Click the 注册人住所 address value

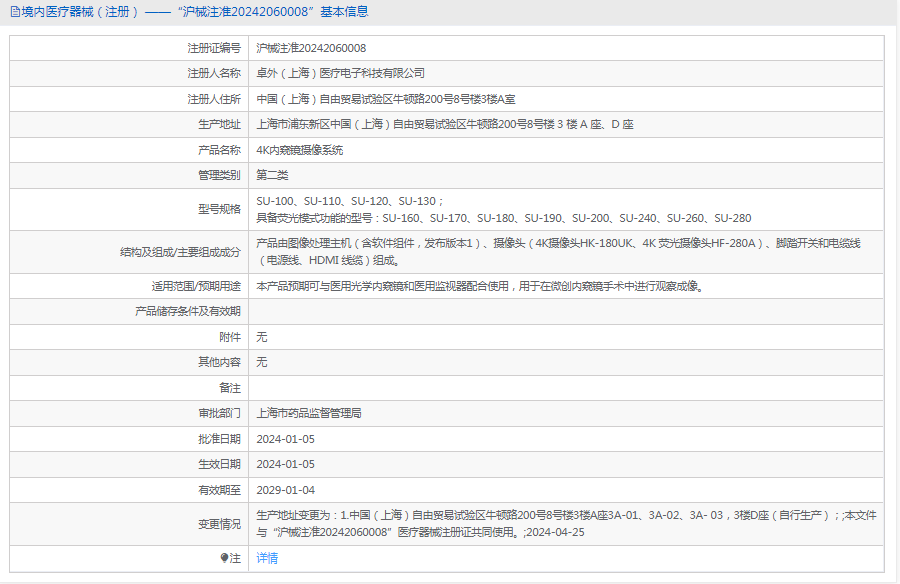point(386,99)
